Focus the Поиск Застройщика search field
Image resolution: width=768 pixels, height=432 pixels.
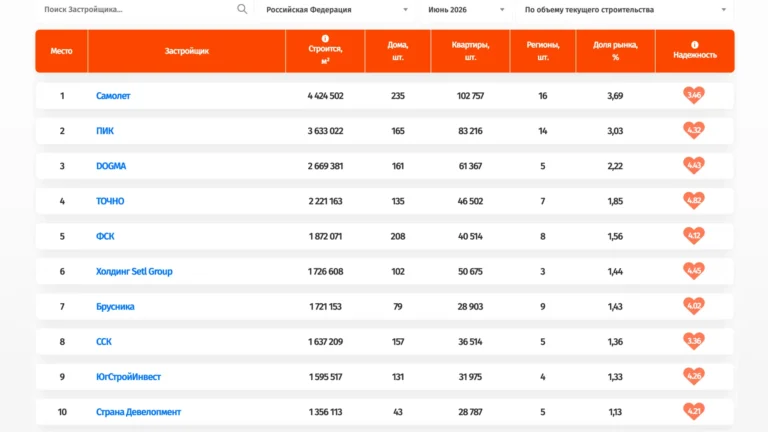click(x=140, y=10)
